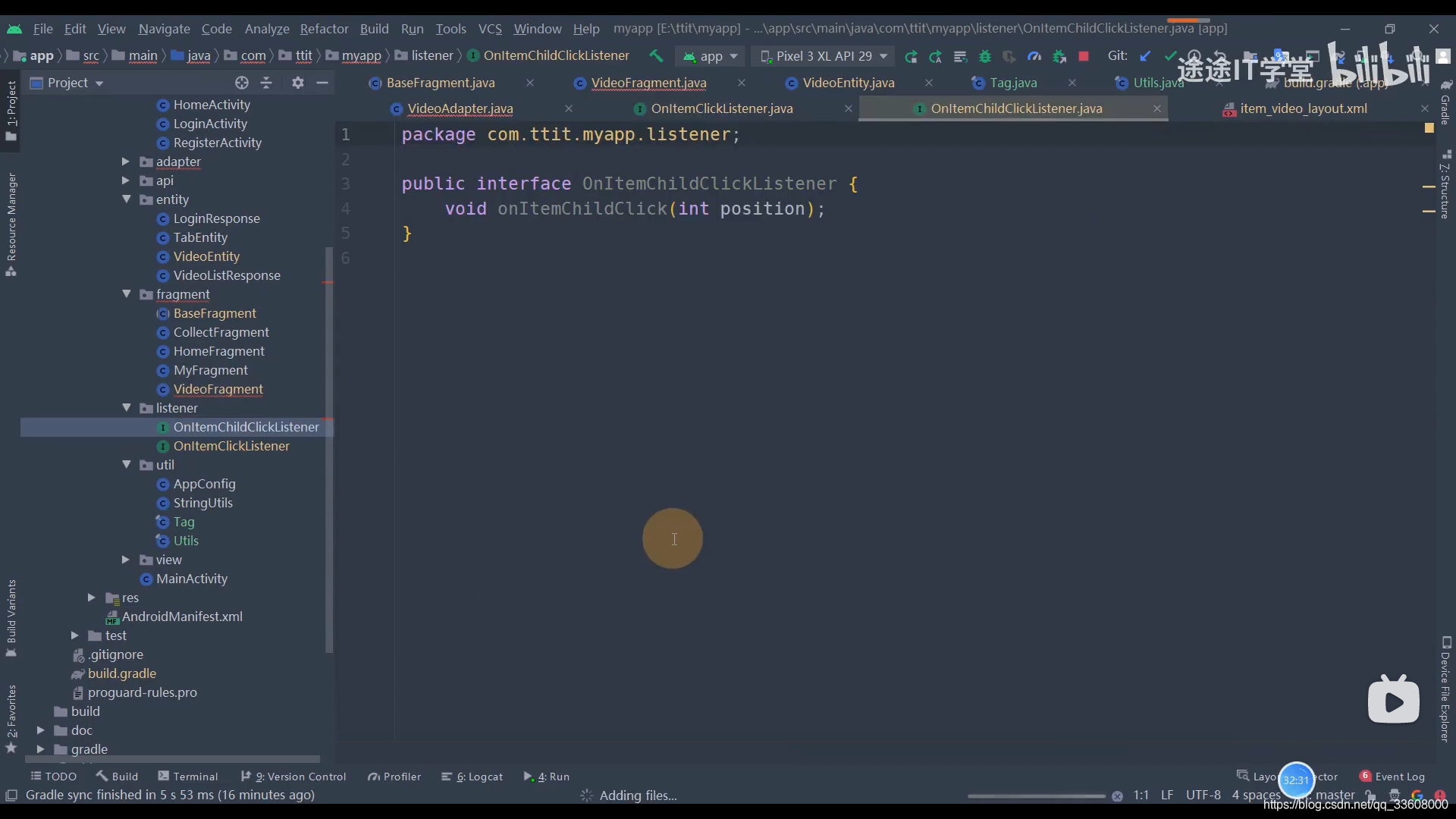The image size is (1456, 819).
Task: Click the LF line separator in status bar
Action: tap(1167, 795)
